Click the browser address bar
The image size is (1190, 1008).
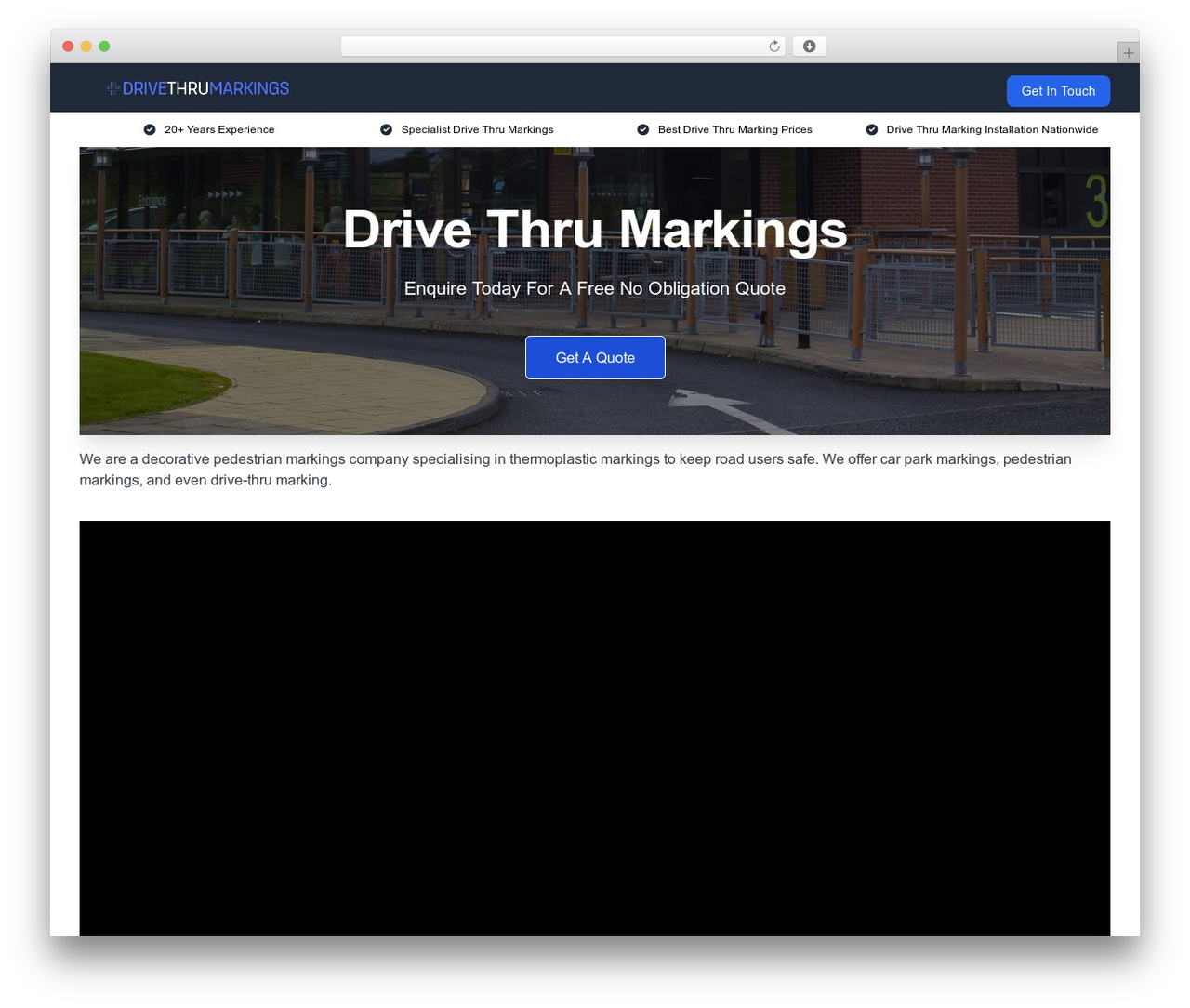(562, 46)
